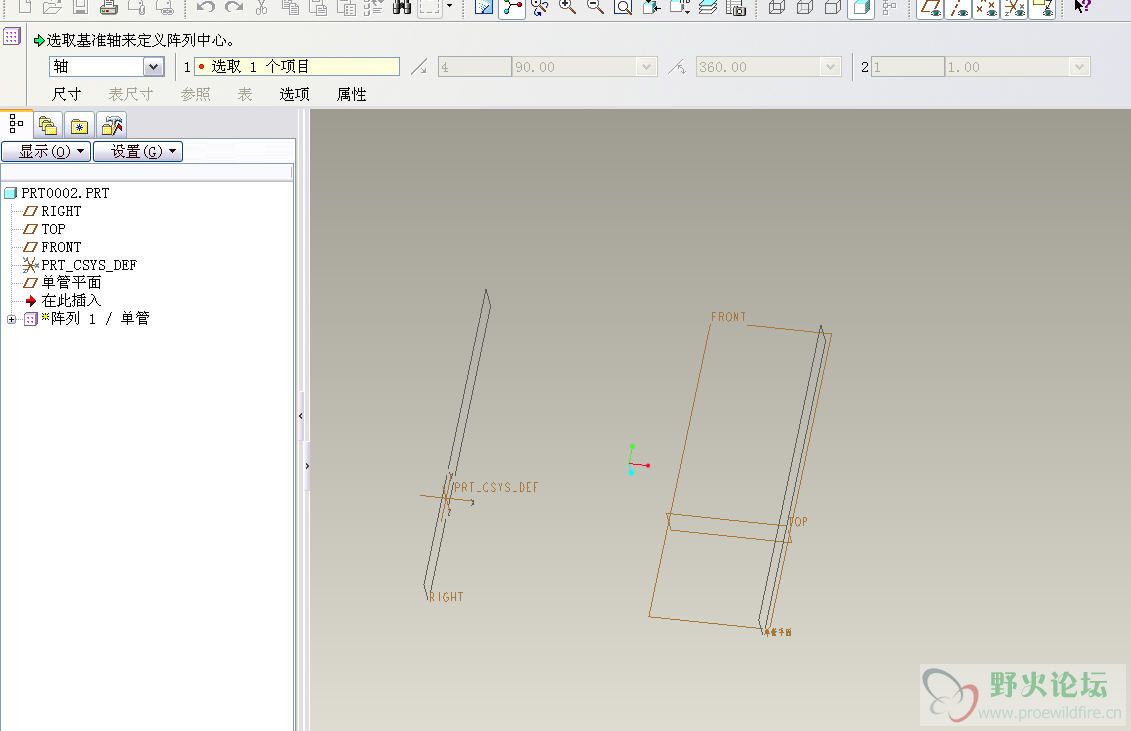Open the pattern type dropdown showing 轴
Image resolution: width=1131 pixels, height=731 pixels.
pyautogui.click(x=153, y=67)
